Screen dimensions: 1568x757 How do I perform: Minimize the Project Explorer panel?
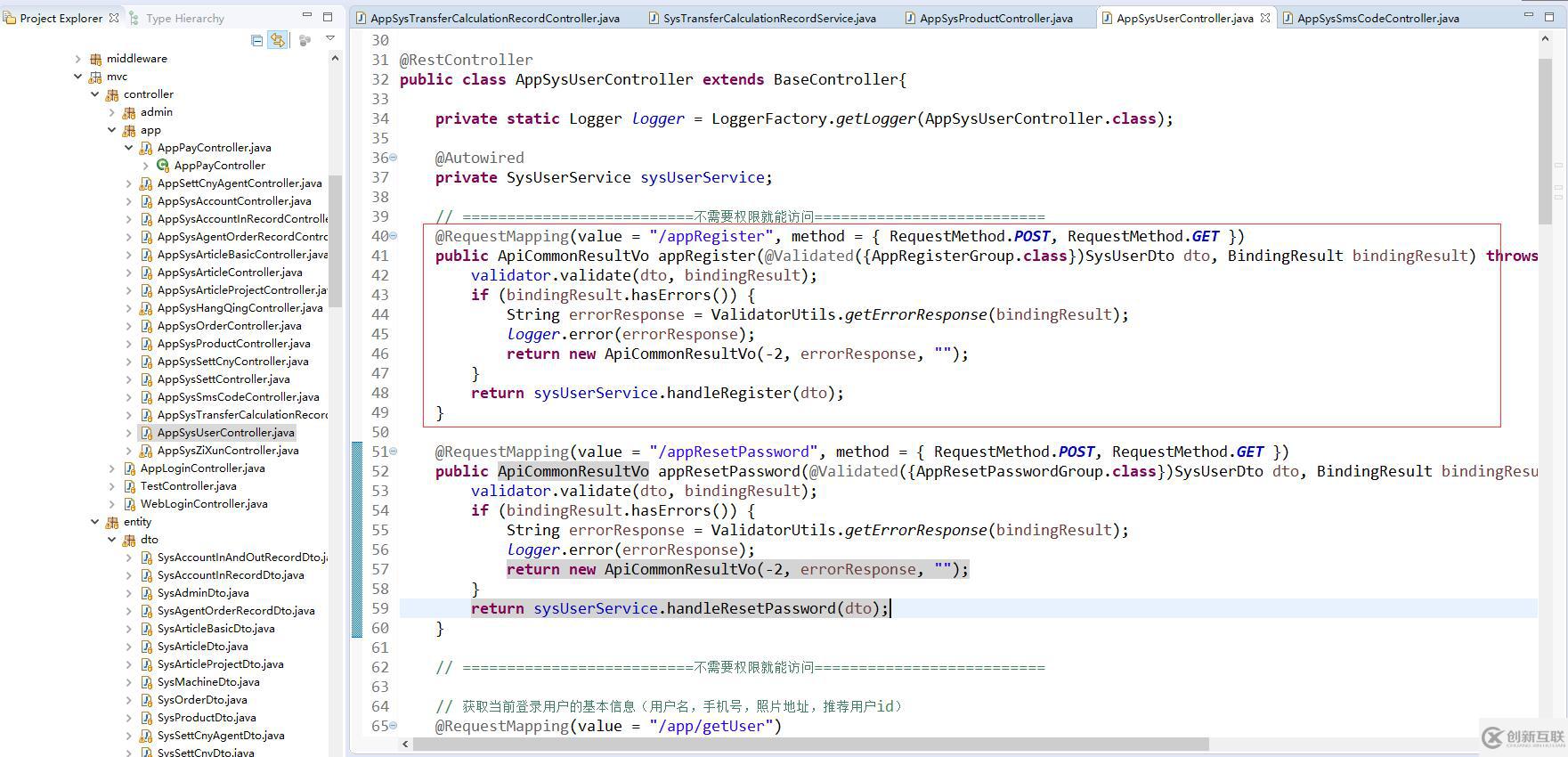click(x=307, y=16)
